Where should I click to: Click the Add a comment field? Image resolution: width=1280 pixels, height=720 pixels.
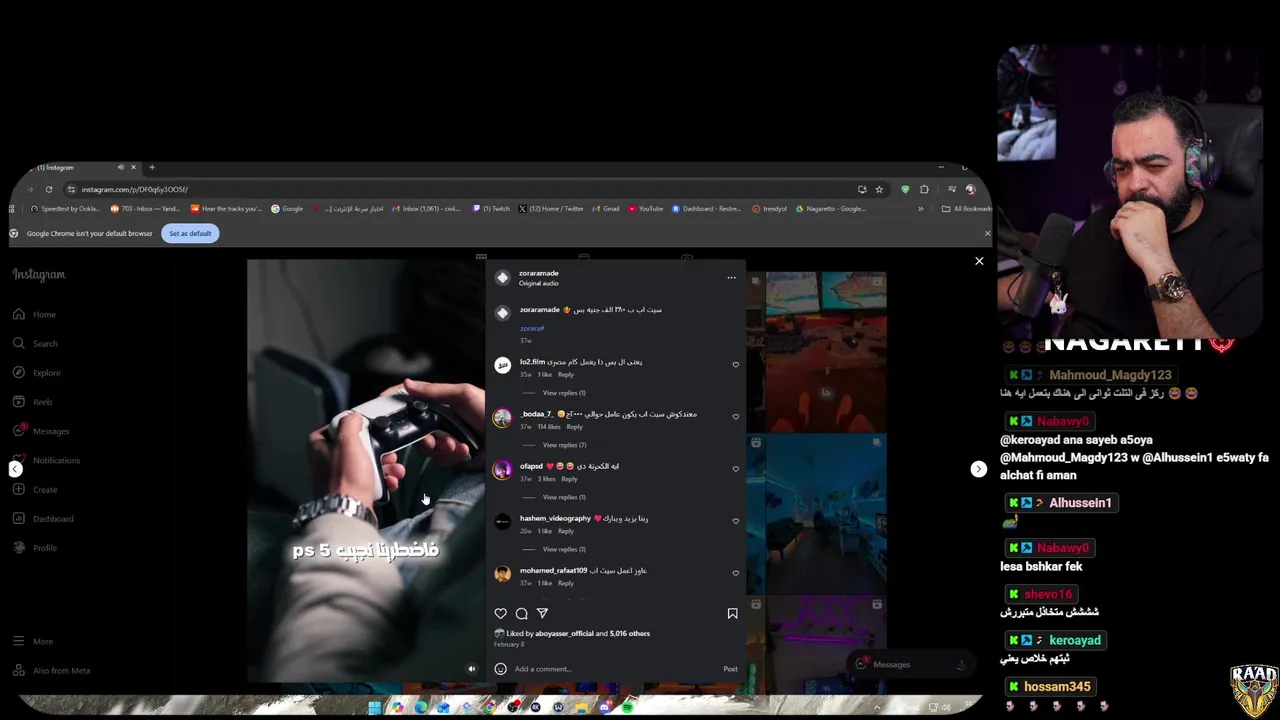tap(615, 669)
